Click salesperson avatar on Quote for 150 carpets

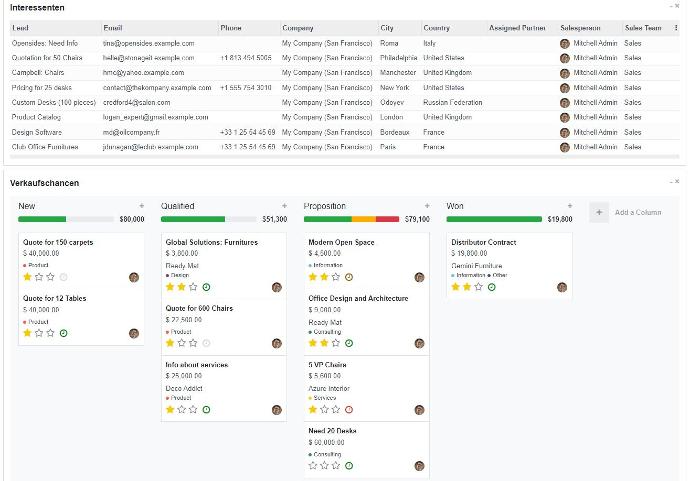coord(134,277)
